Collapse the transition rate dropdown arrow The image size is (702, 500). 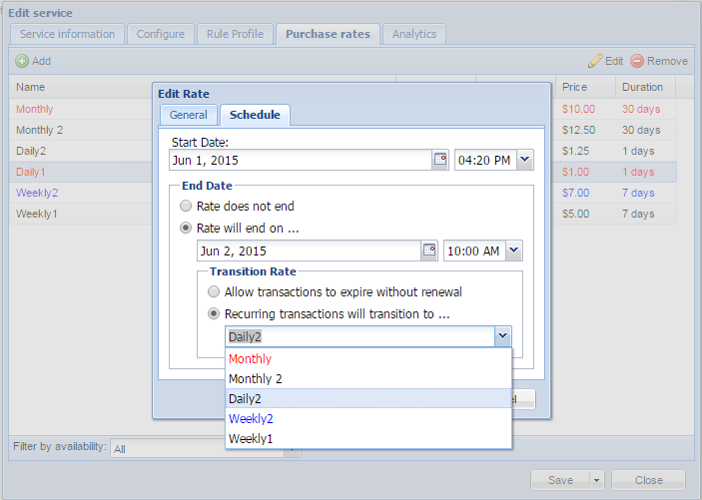pyautogui.click(x=503, y=337)
